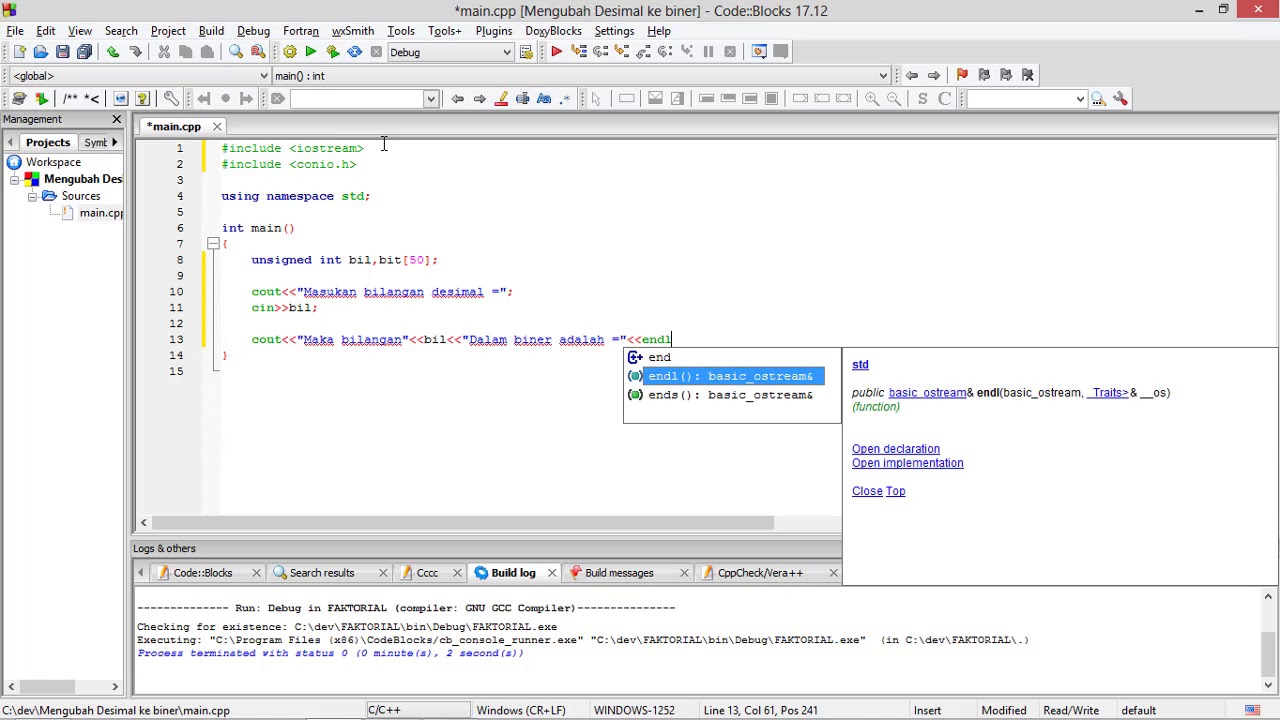Click the std namespace link
The image size is (1280, 720).
(860, 364)
